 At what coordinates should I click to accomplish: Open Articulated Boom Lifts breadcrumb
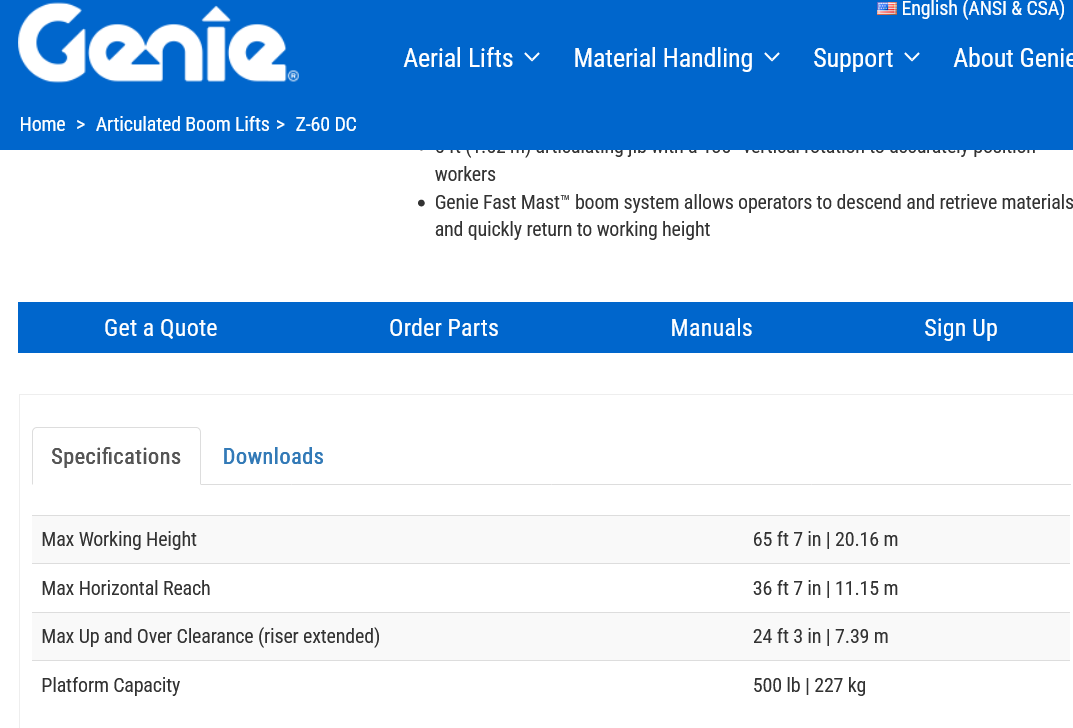point(183,125)
